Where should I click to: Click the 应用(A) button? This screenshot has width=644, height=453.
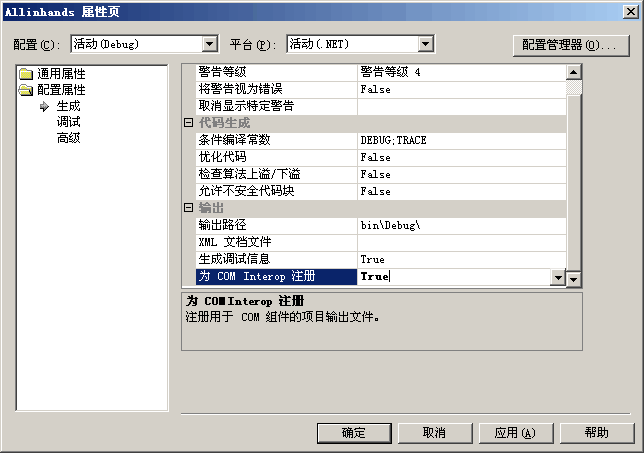click(x=516, y=433)
